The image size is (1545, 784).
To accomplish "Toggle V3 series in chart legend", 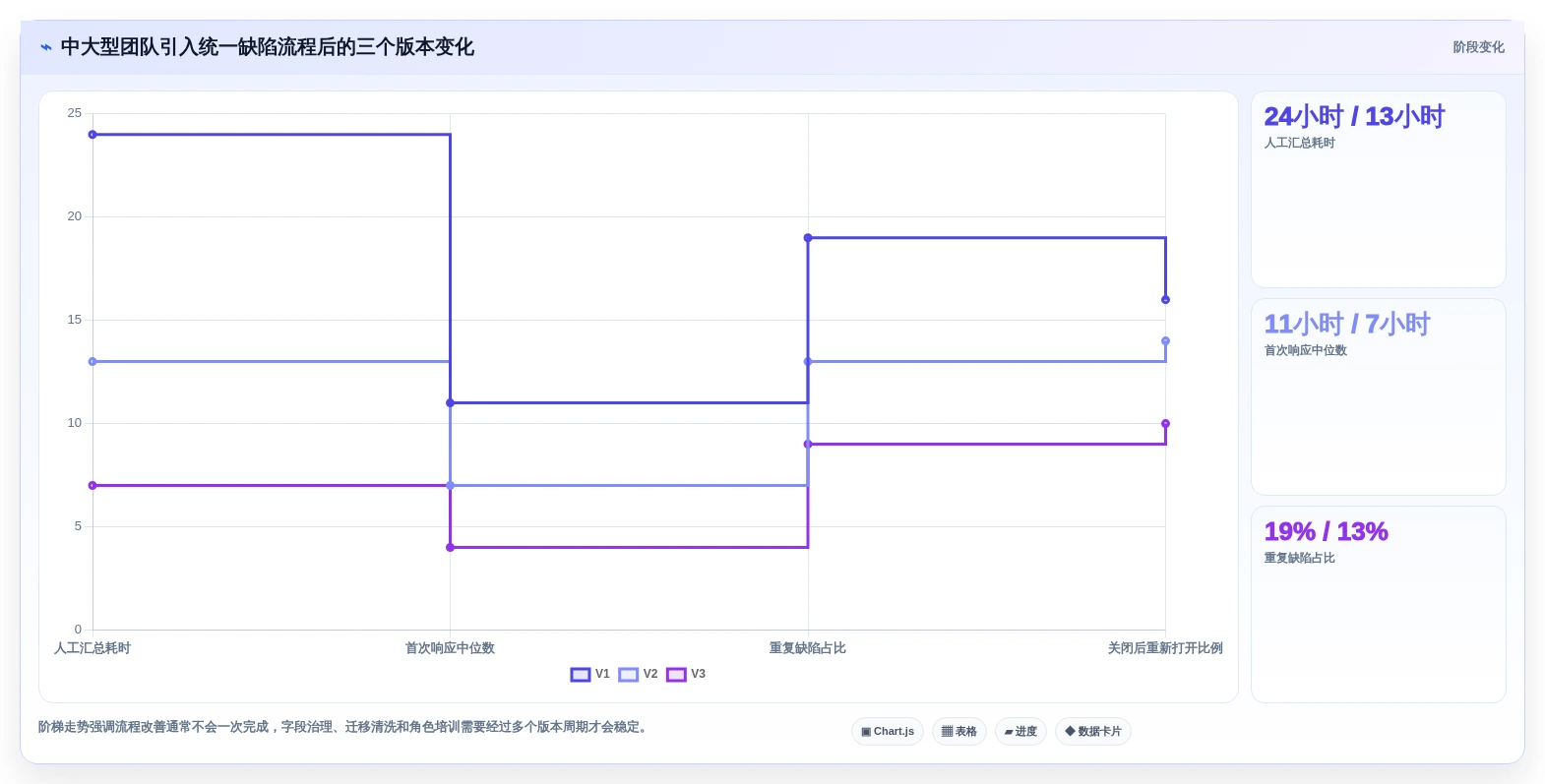I will tap(686, 674).
